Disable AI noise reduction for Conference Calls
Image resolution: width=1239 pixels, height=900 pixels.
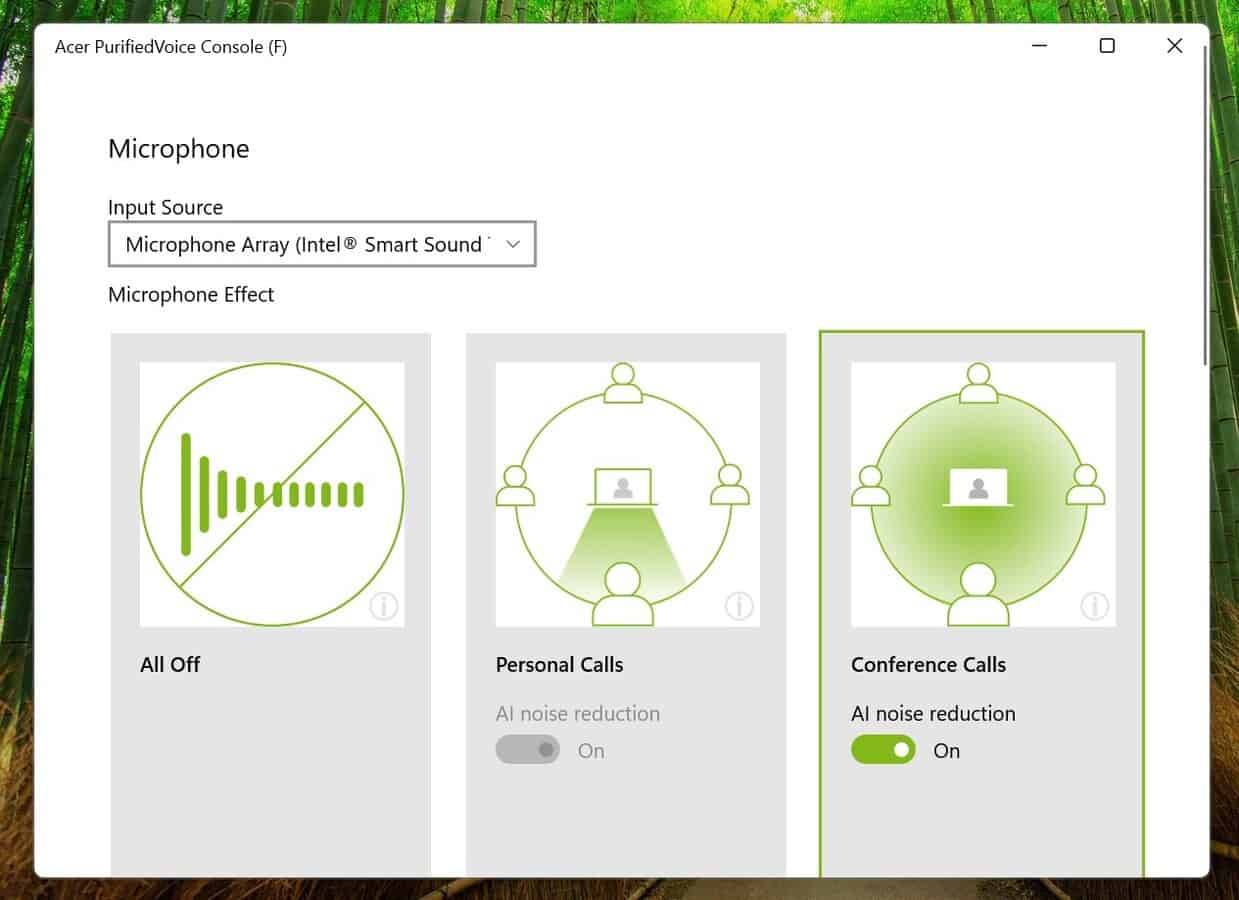click(883, 750)
